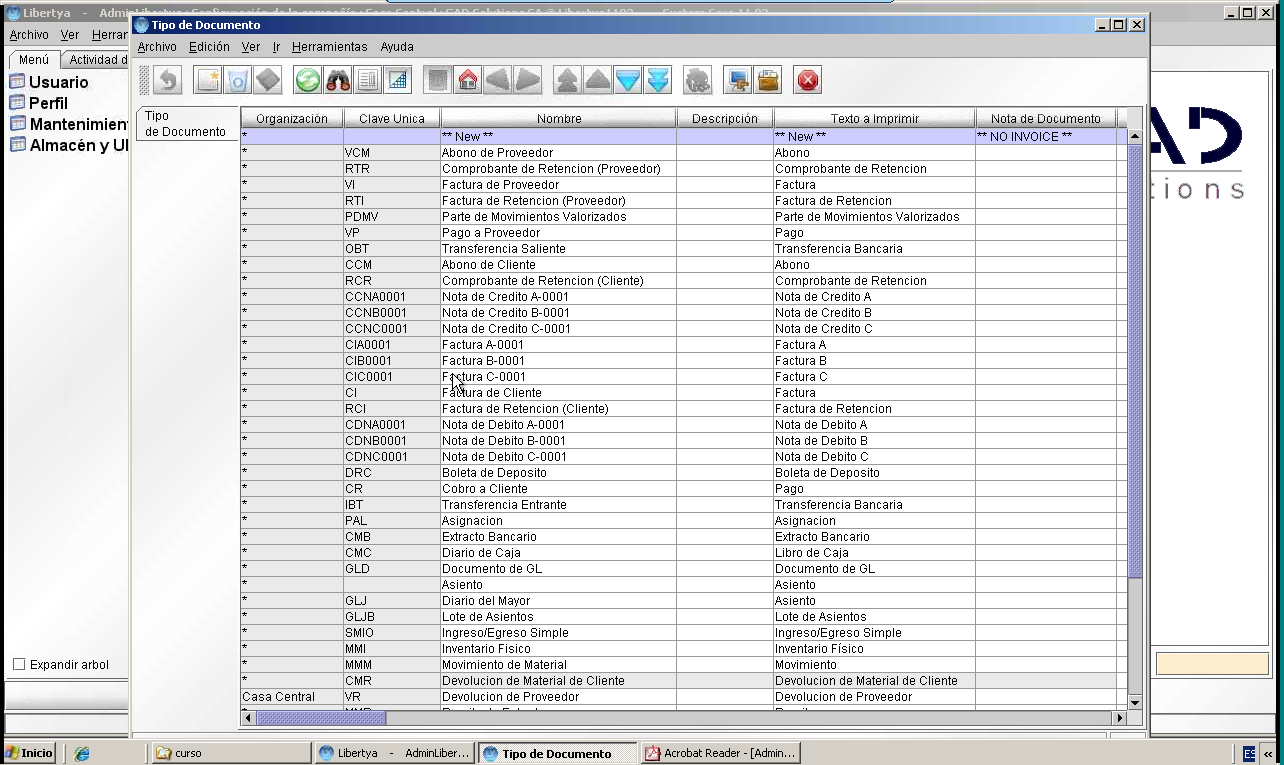Click the brown box archive icon
Viewport: 1284px width, 765px height.
pyautogui.click(x=768, y=80)
